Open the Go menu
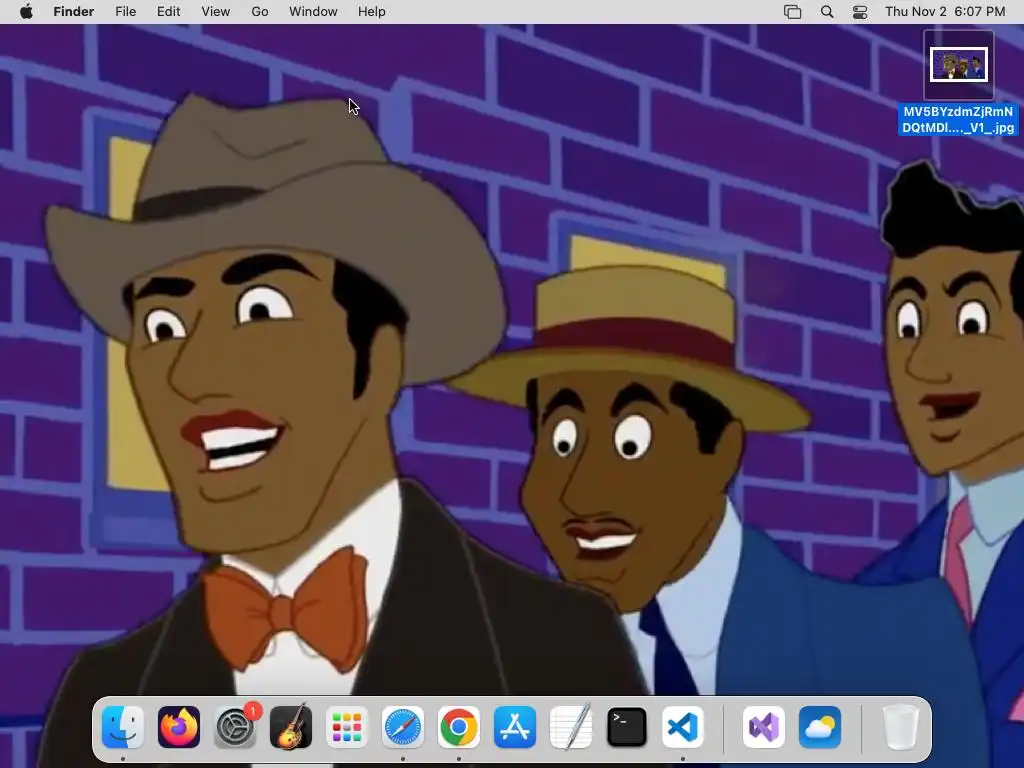The image size is (1024, 768). 260,12
